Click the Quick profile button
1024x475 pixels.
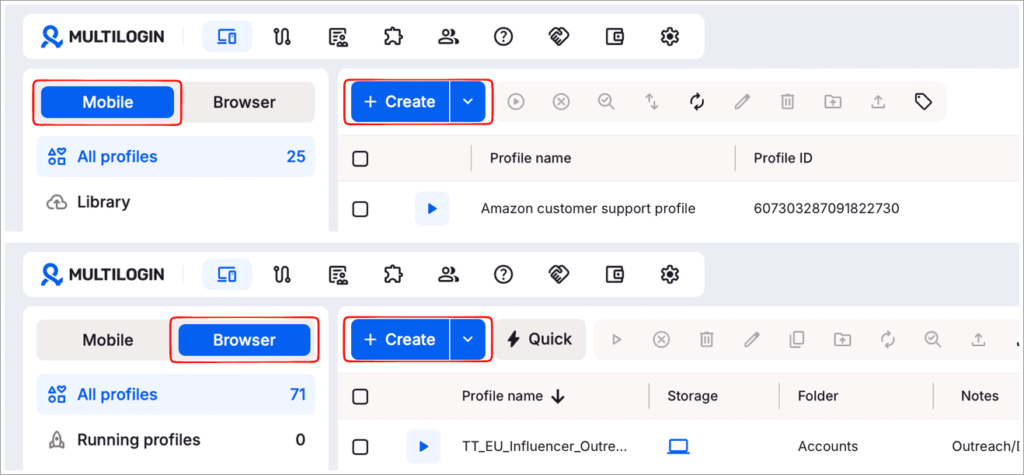[x=540, y=339]
